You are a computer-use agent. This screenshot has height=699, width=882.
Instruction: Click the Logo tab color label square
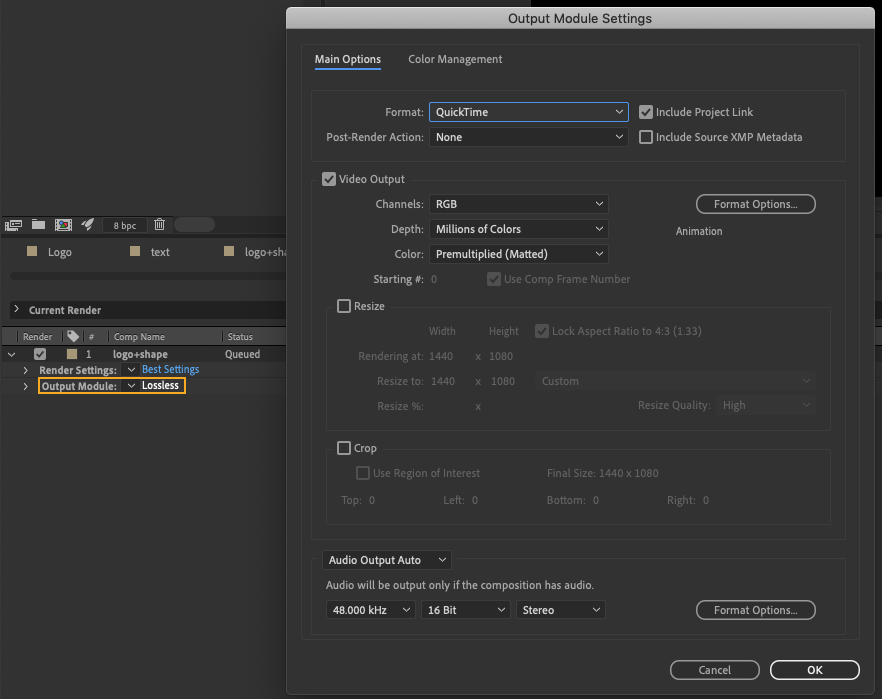tap(32, 252)
